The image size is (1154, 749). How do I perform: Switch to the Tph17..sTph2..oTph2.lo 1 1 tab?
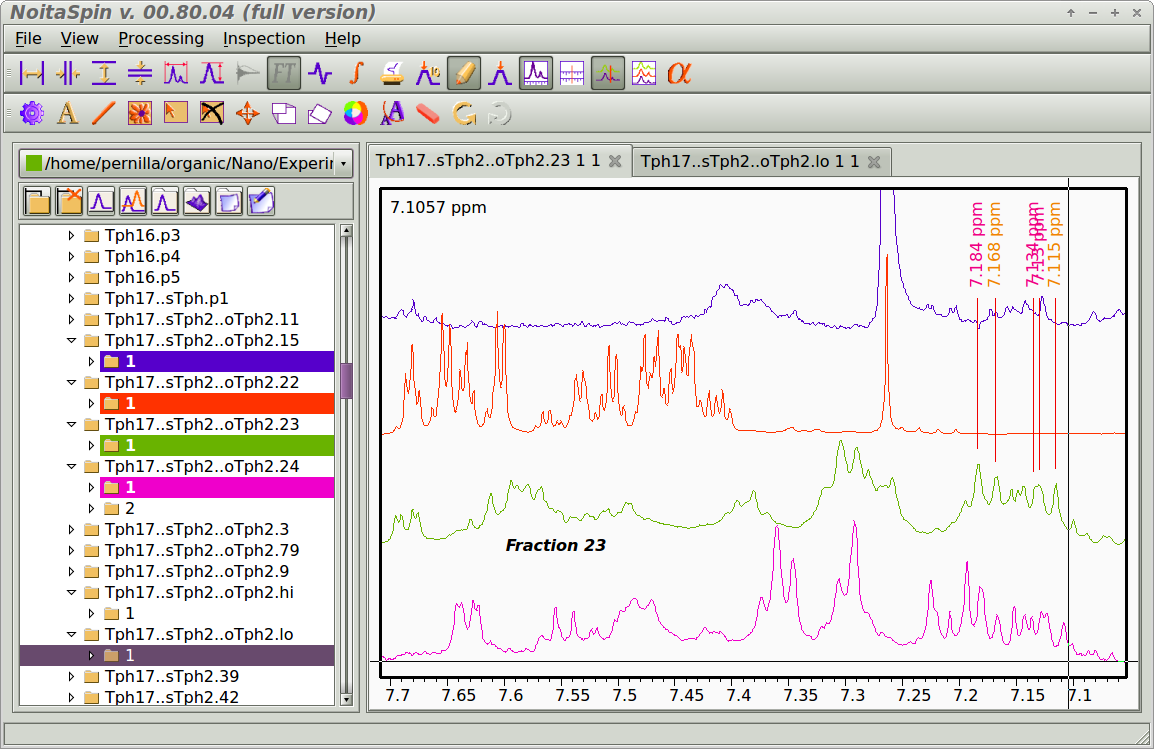[749, 161]
